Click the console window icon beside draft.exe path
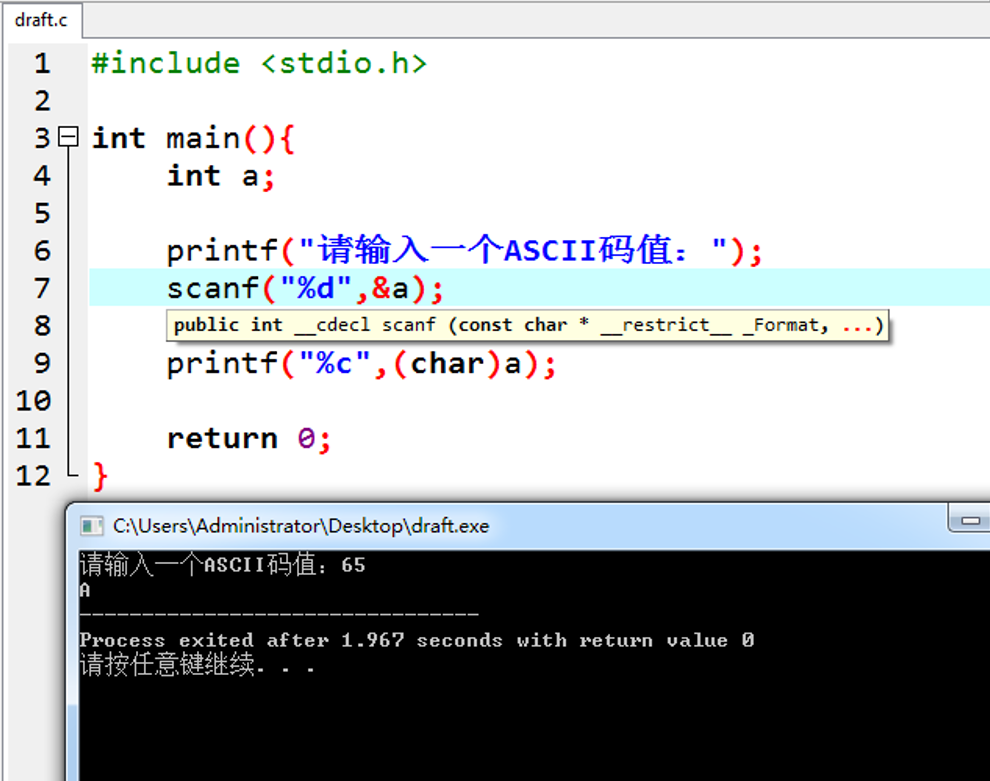This screenshot has height=781, width=990. 92,526
